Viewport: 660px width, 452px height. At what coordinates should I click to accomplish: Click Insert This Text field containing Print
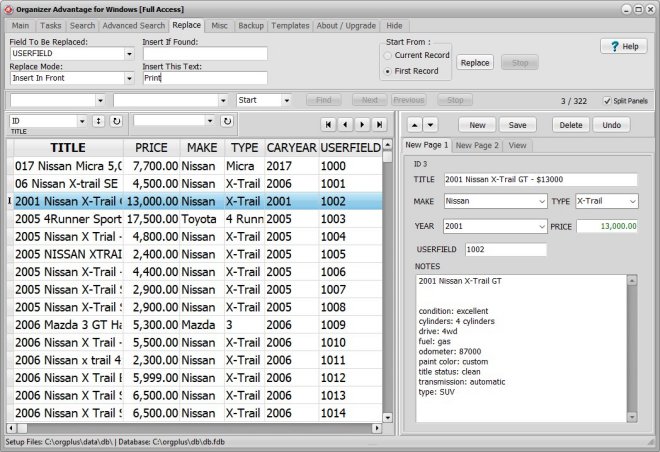(205, 78)
